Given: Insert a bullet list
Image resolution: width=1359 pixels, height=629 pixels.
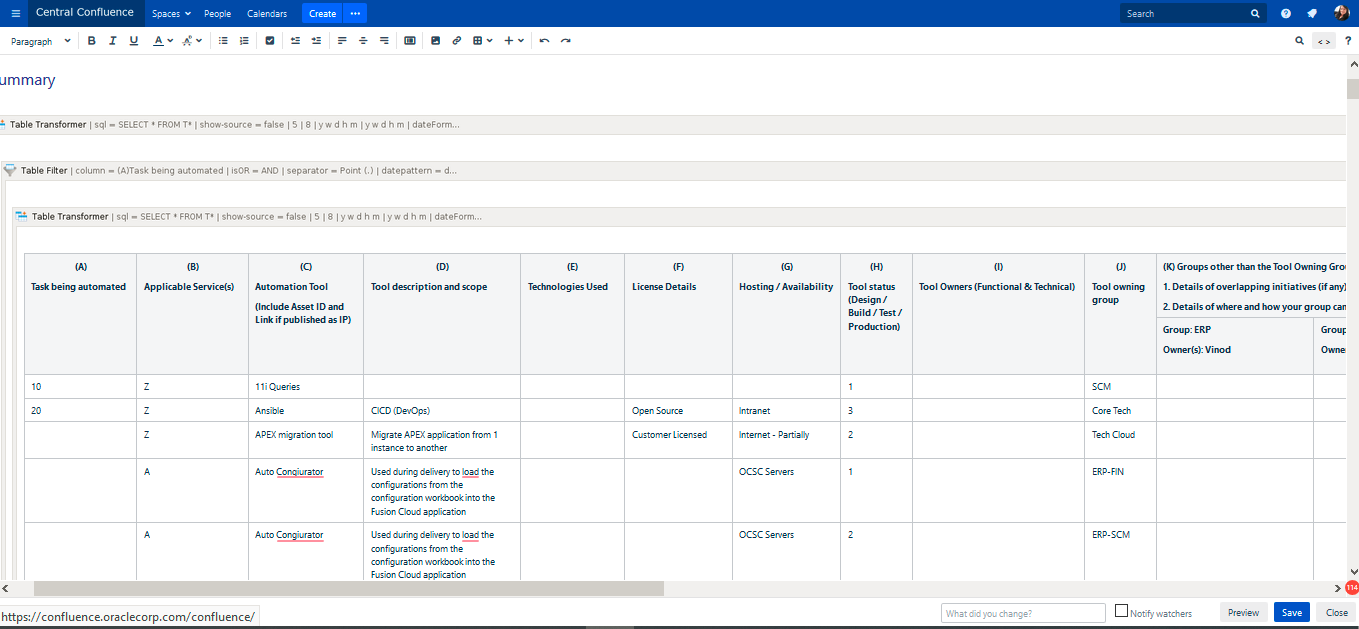Looking at the screenshot, I should coord(223,41).
